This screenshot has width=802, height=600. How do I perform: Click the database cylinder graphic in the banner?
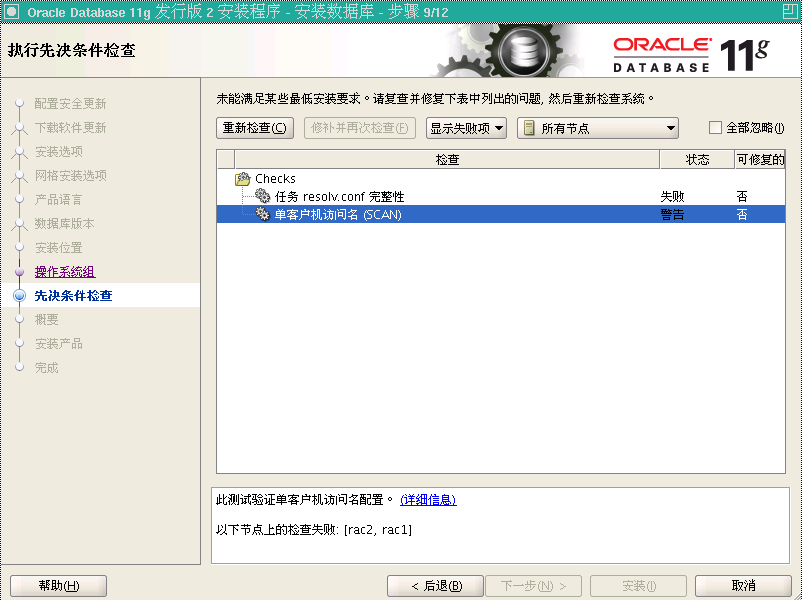(524, 45)
